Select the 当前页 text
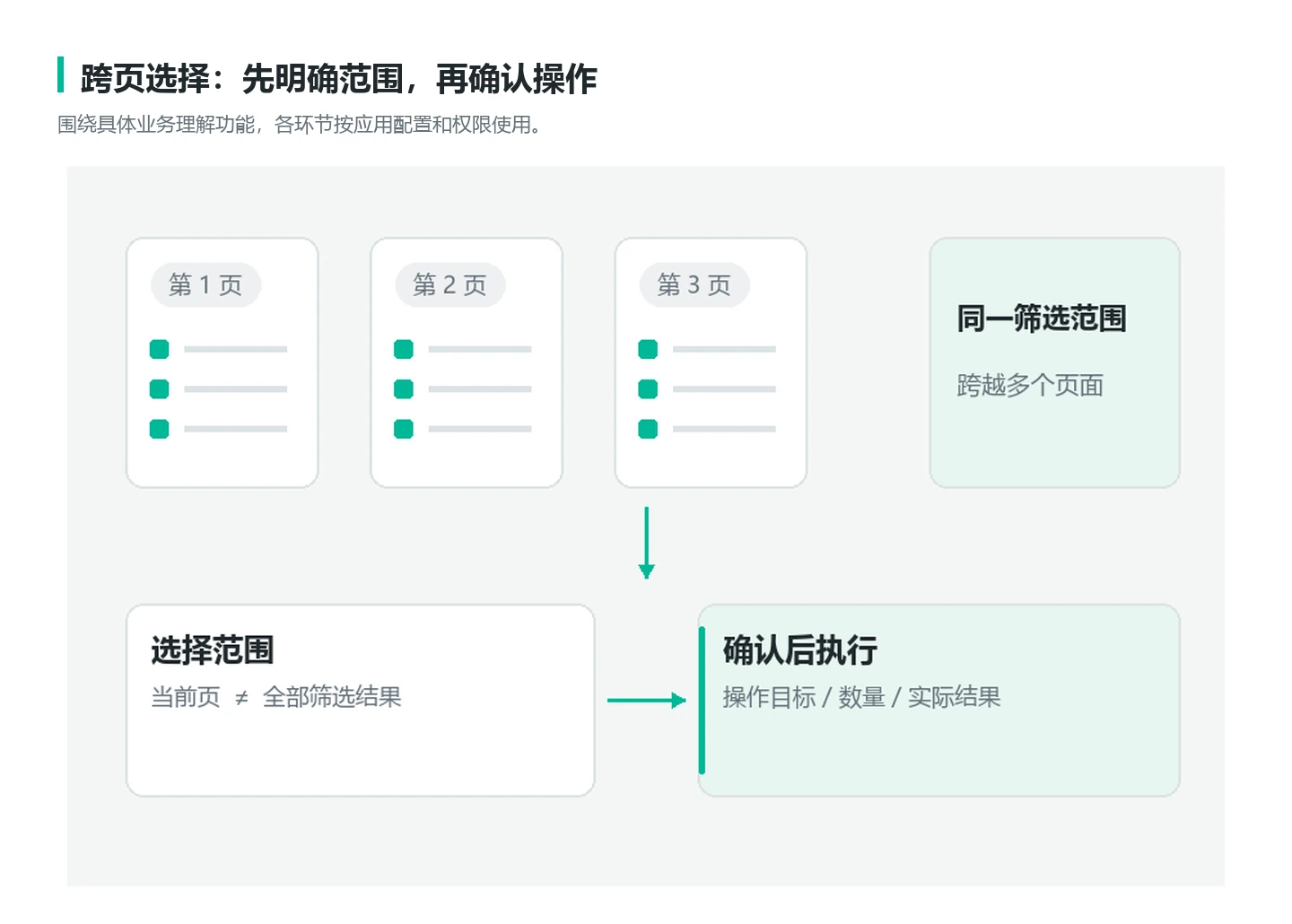 (x=186, y=697)
